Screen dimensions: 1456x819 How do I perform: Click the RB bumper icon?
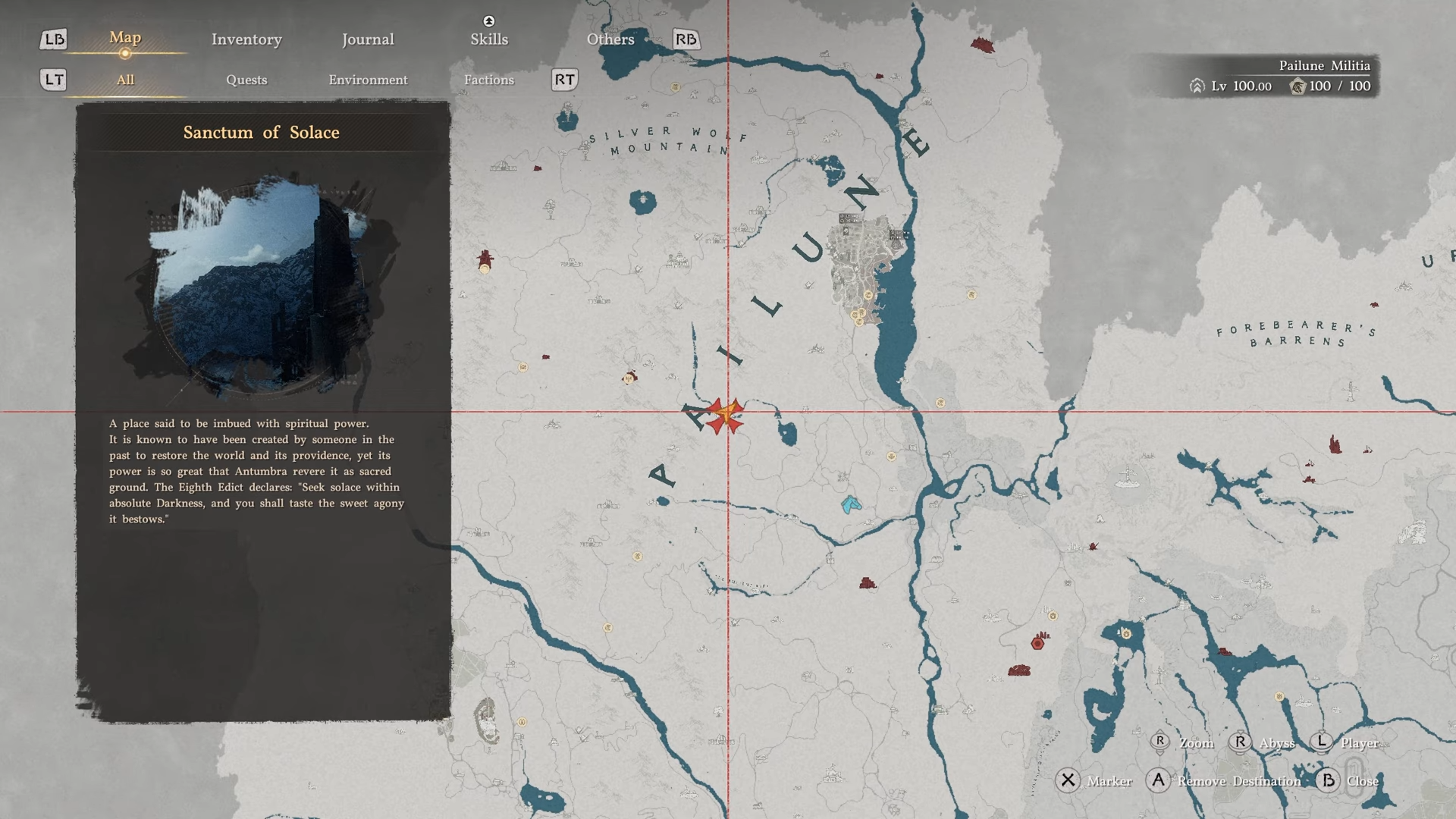click(x=686, y=39)
